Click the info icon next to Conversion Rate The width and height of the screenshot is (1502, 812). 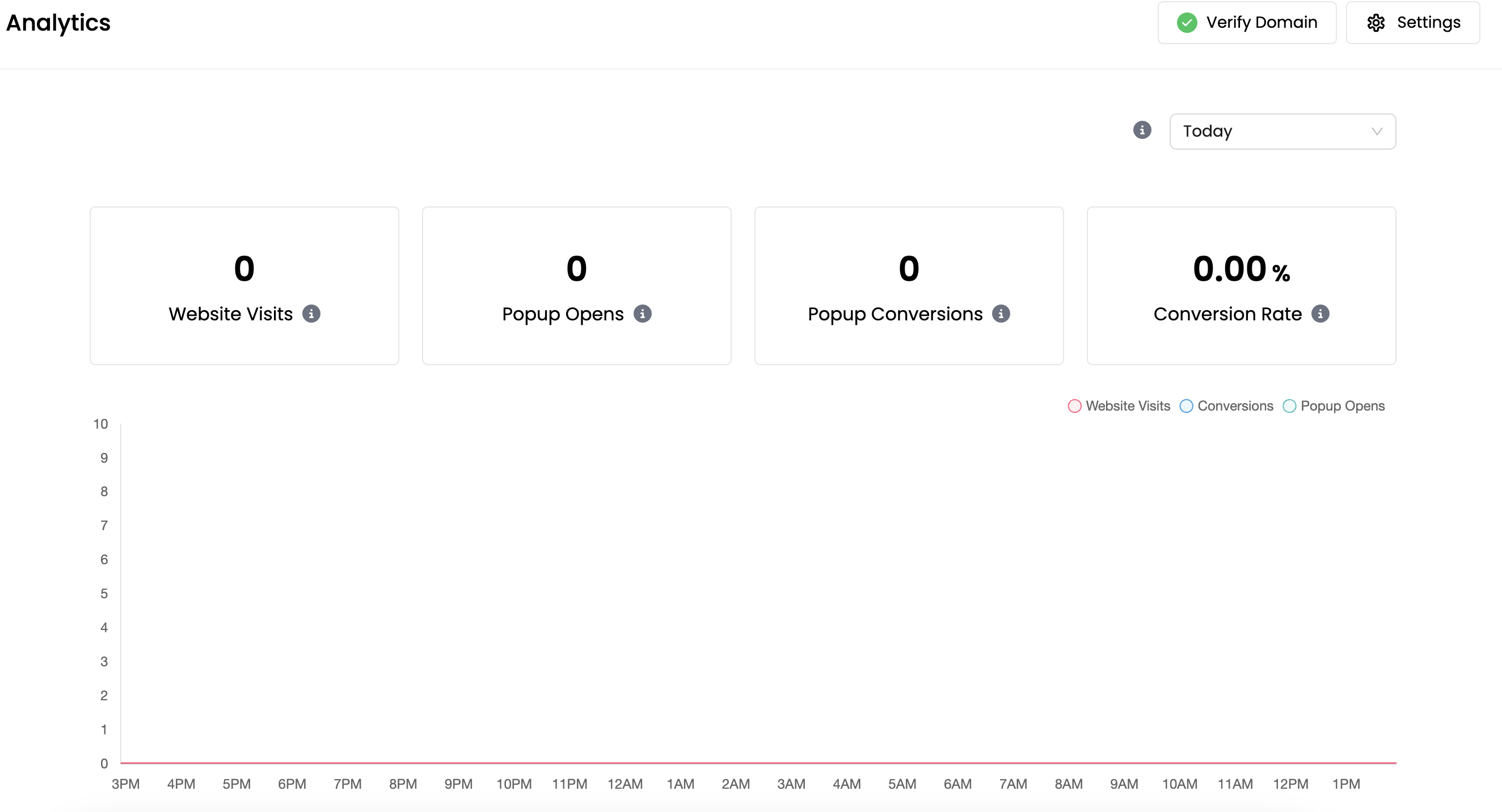(1320, 314)
